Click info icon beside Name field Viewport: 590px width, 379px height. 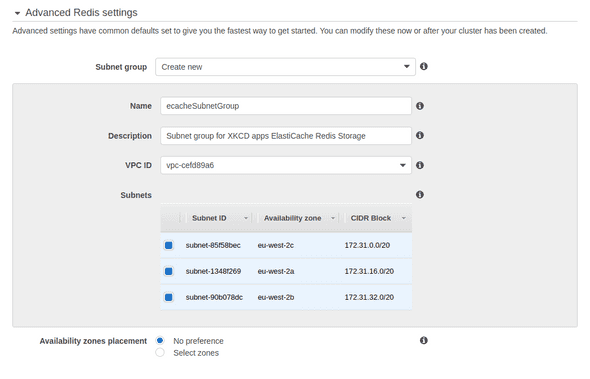click(420, 106)
